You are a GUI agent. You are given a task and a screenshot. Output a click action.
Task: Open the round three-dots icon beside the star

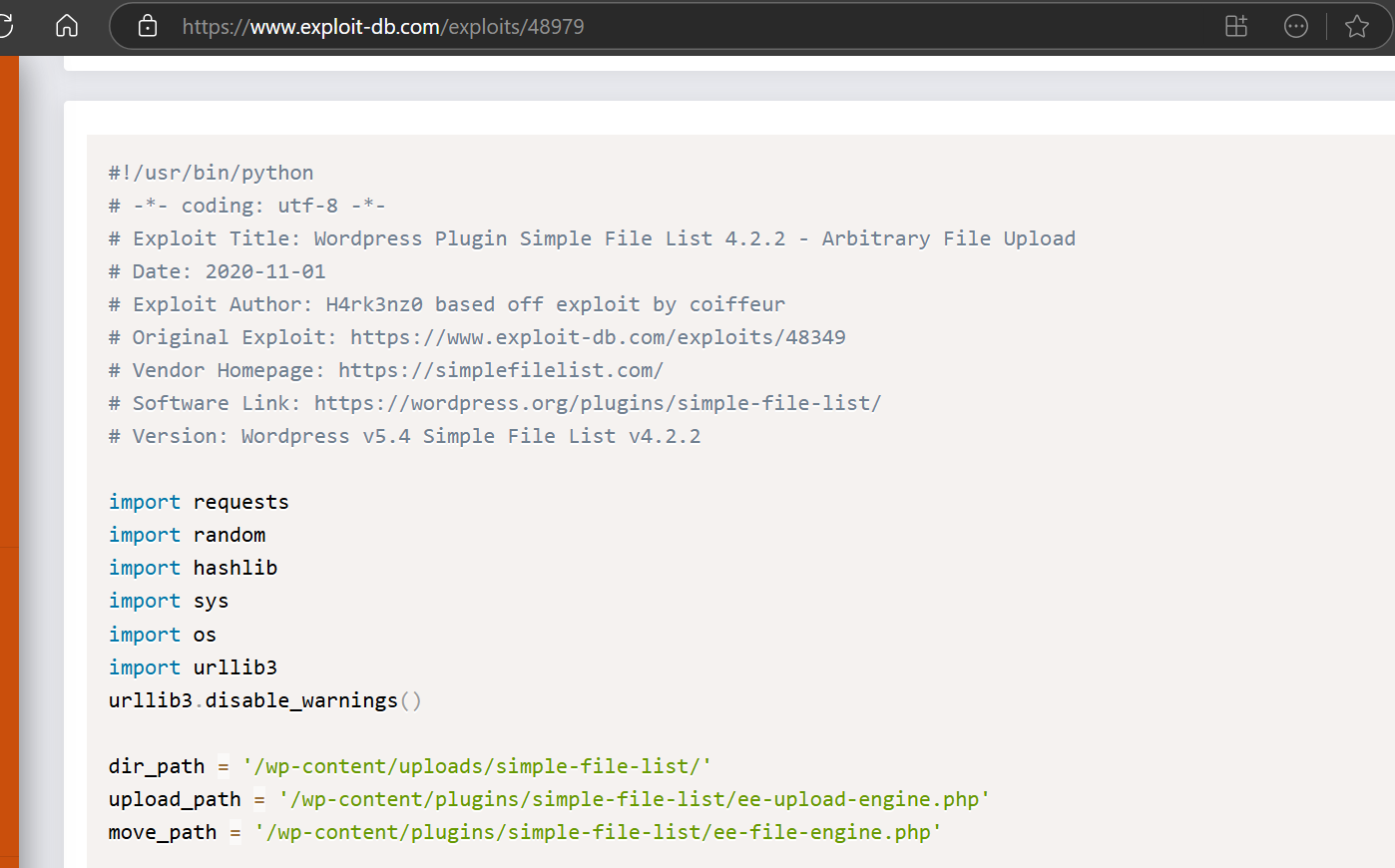(x=1296, y=26)
